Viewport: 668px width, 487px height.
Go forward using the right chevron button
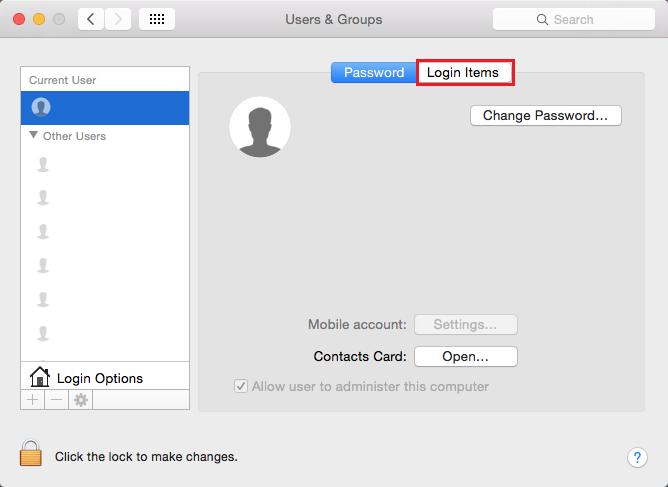(118, 19)
